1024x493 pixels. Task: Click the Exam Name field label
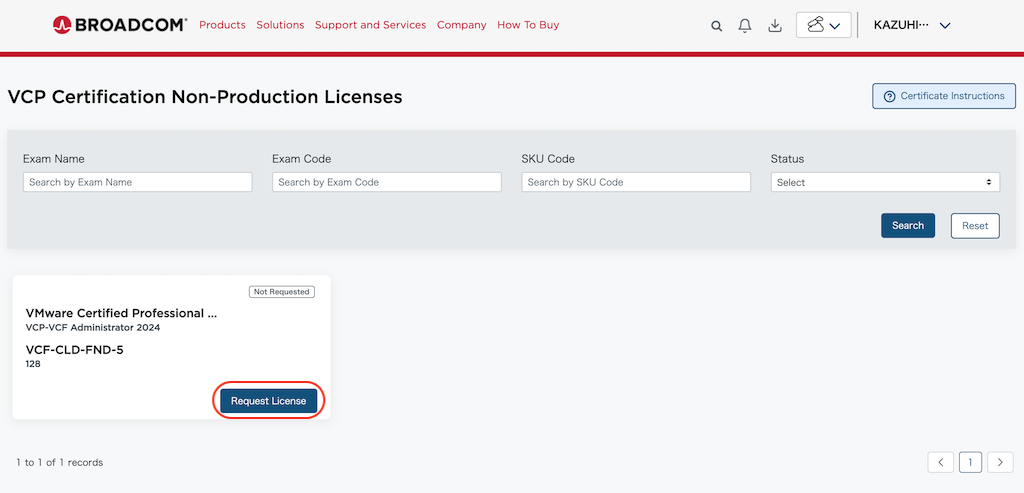coord(54,159)
